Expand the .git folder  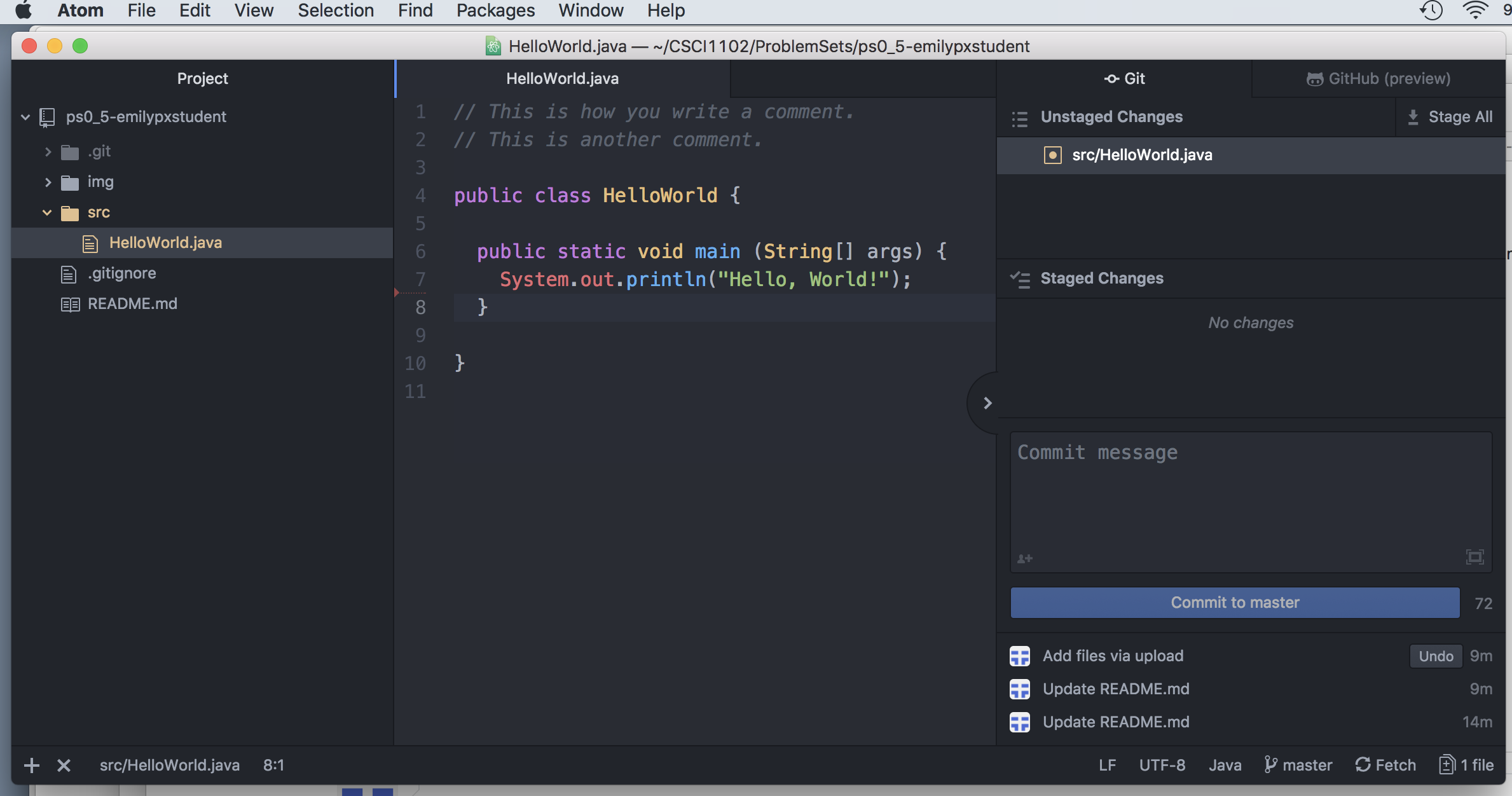[48, 151]
